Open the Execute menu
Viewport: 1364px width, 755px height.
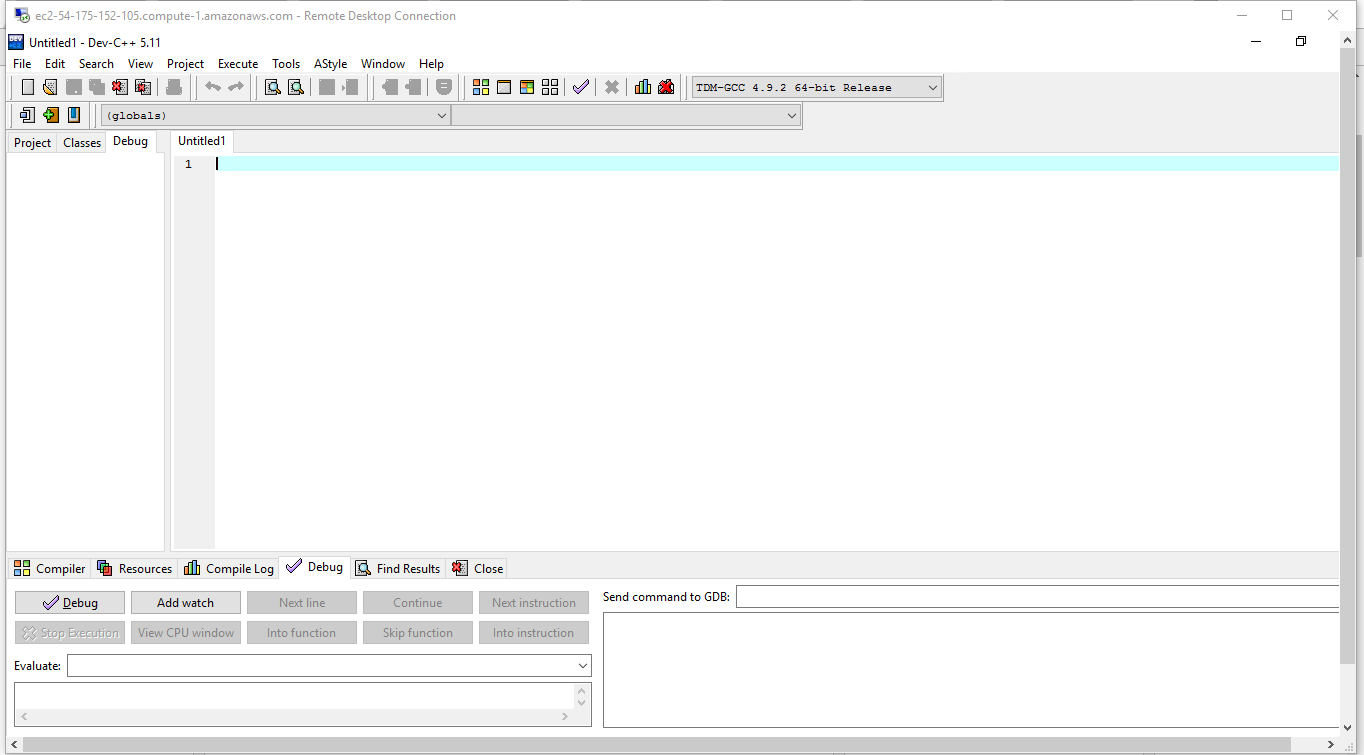tap(237, 63)
